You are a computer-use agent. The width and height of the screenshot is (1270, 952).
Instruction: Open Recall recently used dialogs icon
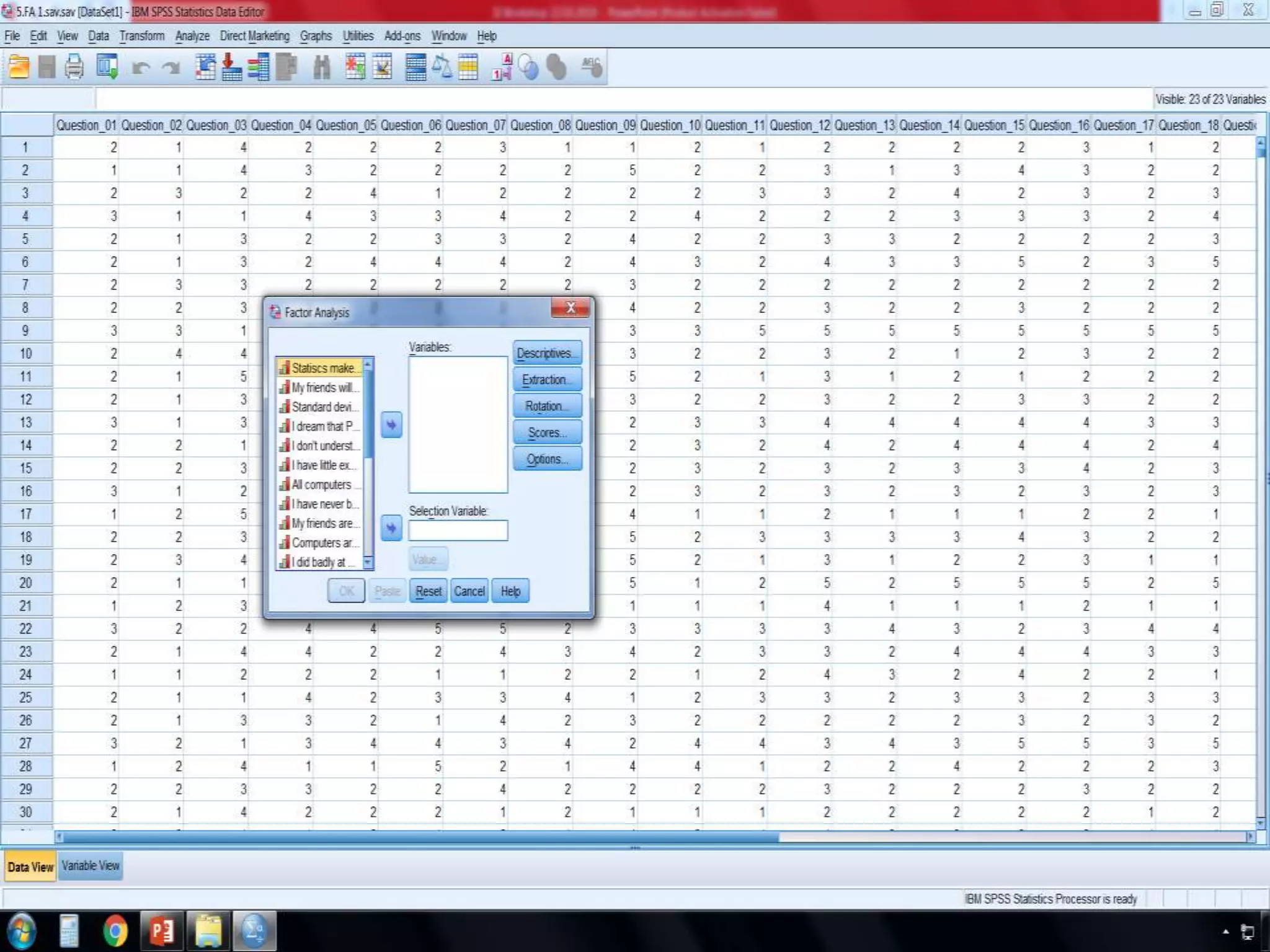pos(107,67)
